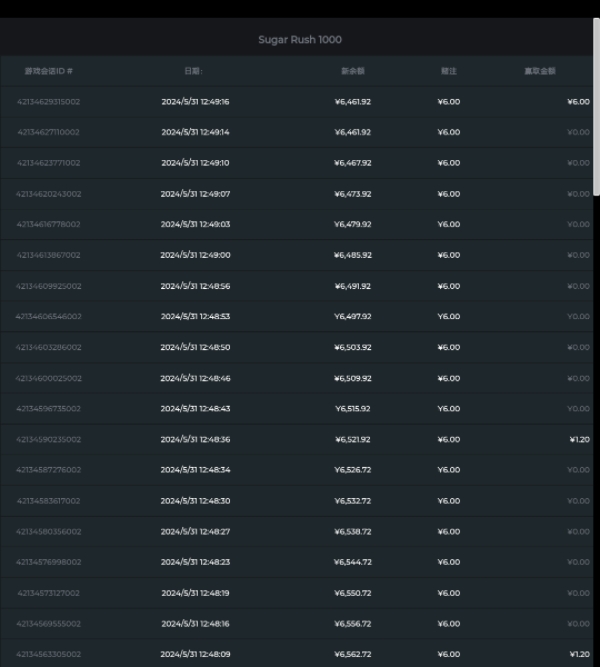
Task: Open session ID 42134627110002
Action: click(49, 132)
